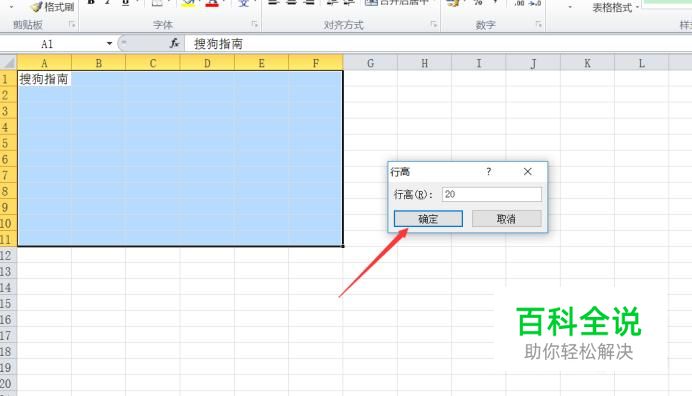
Task: Open the Alignment (对齐方式) group dialog launcher
Action: (x=434, y=24)
